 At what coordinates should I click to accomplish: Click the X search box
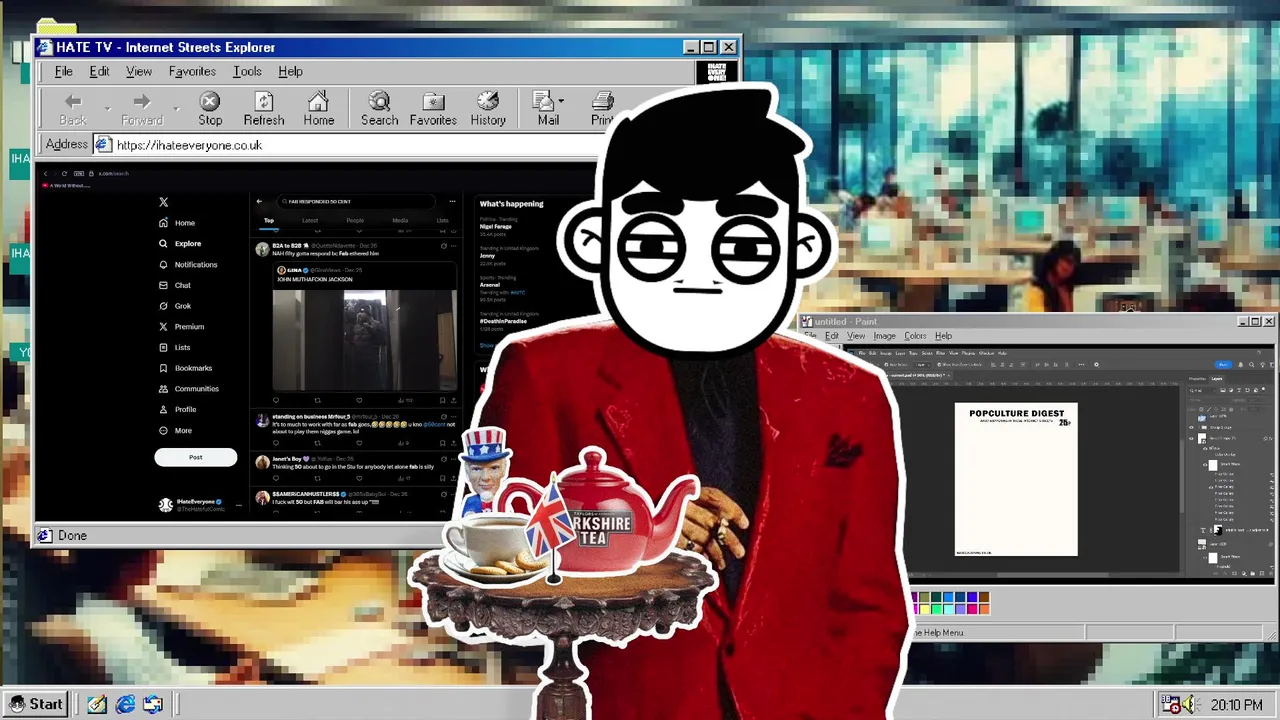(x=358, y=202)
